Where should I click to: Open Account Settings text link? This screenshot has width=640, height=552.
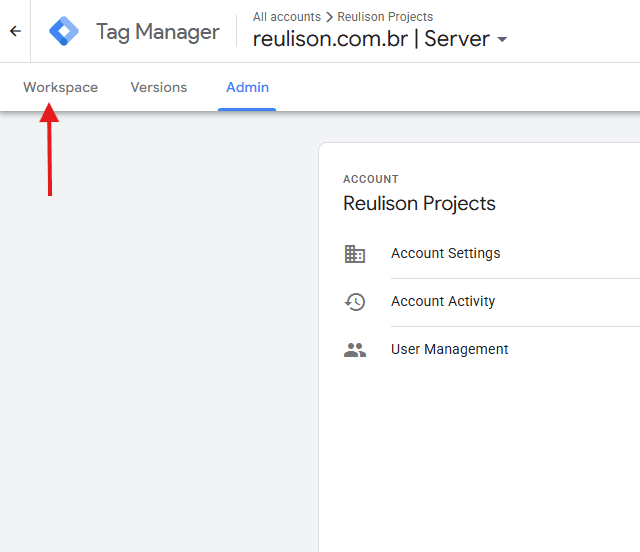click(x=445, y=254)
